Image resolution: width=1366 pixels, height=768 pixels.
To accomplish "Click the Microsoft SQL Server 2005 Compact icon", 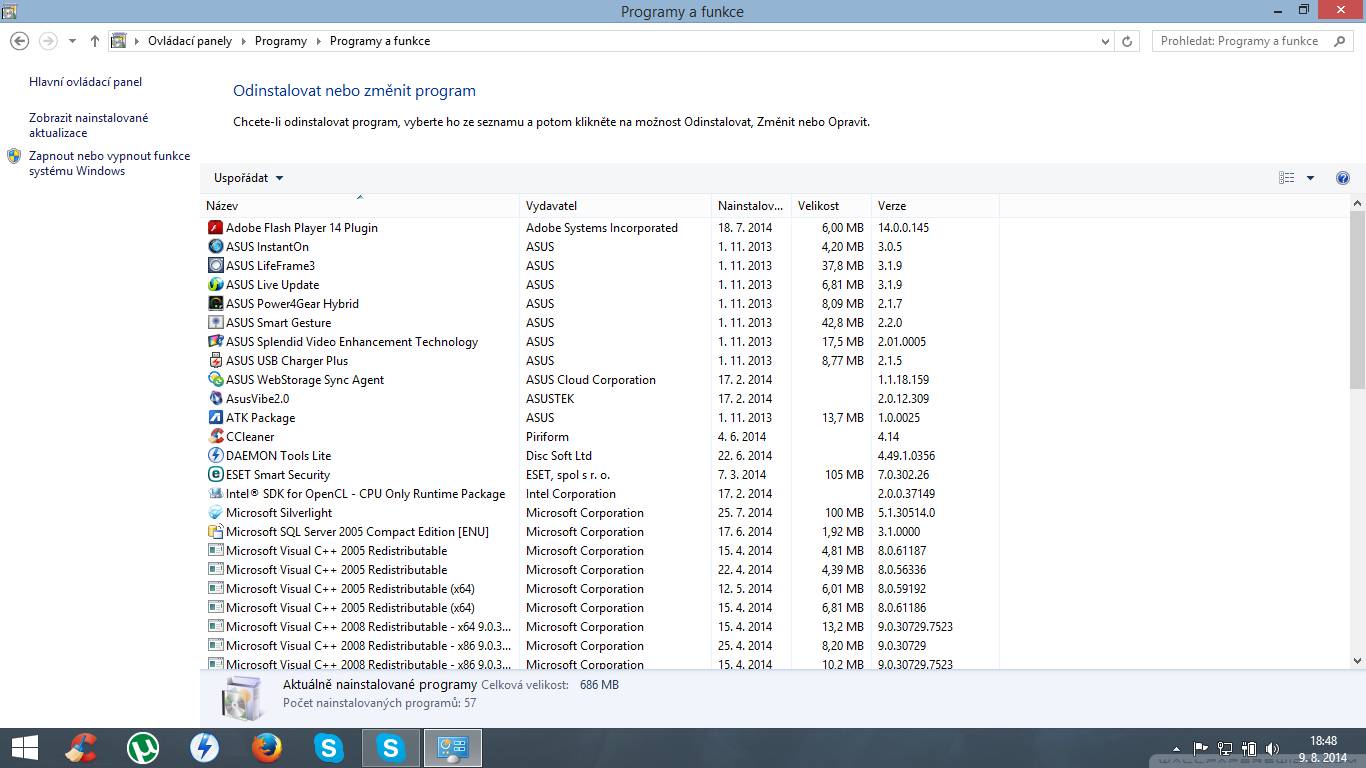I will click(215, 532).
